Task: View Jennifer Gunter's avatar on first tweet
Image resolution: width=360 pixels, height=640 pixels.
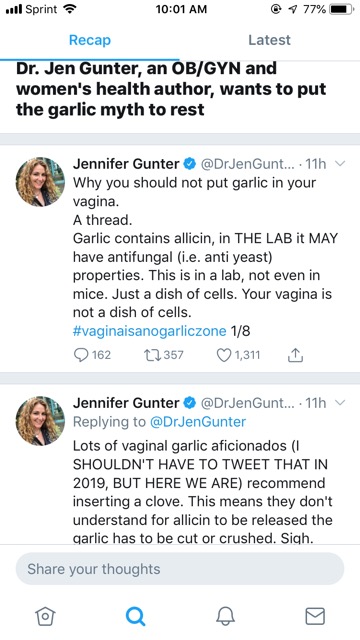Action: point(40,182)
